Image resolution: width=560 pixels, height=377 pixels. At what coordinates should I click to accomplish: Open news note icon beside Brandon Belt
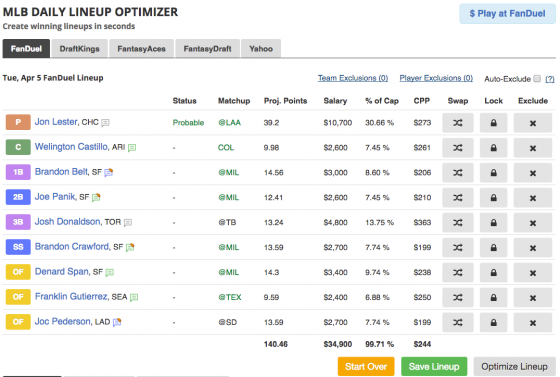click(109, 172)
